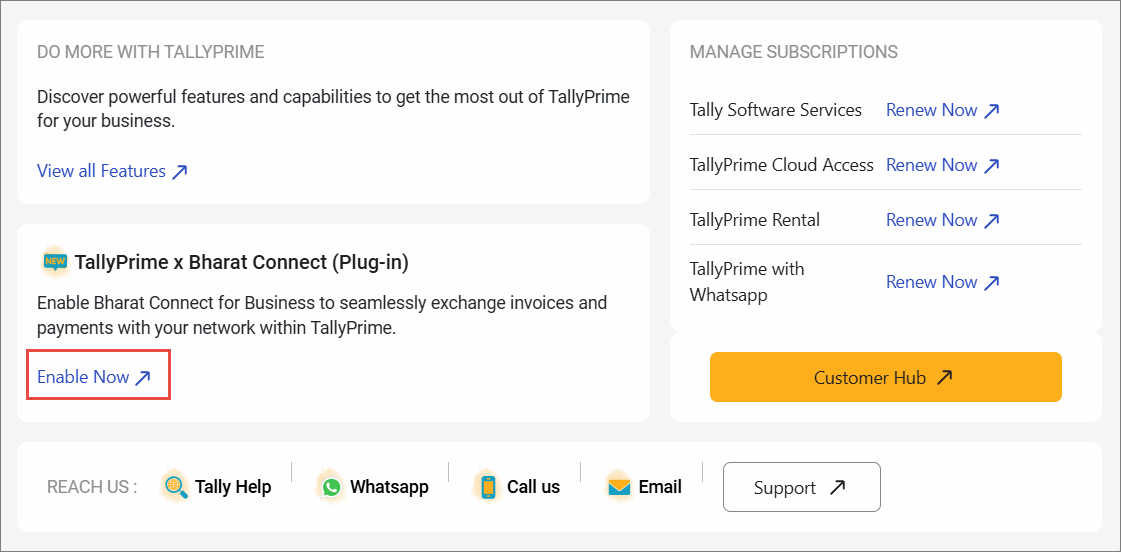The width and height of the screenshot is (1121, 552).
Task: Renew Now for Tally Software Services
Action: coord(931,110)
